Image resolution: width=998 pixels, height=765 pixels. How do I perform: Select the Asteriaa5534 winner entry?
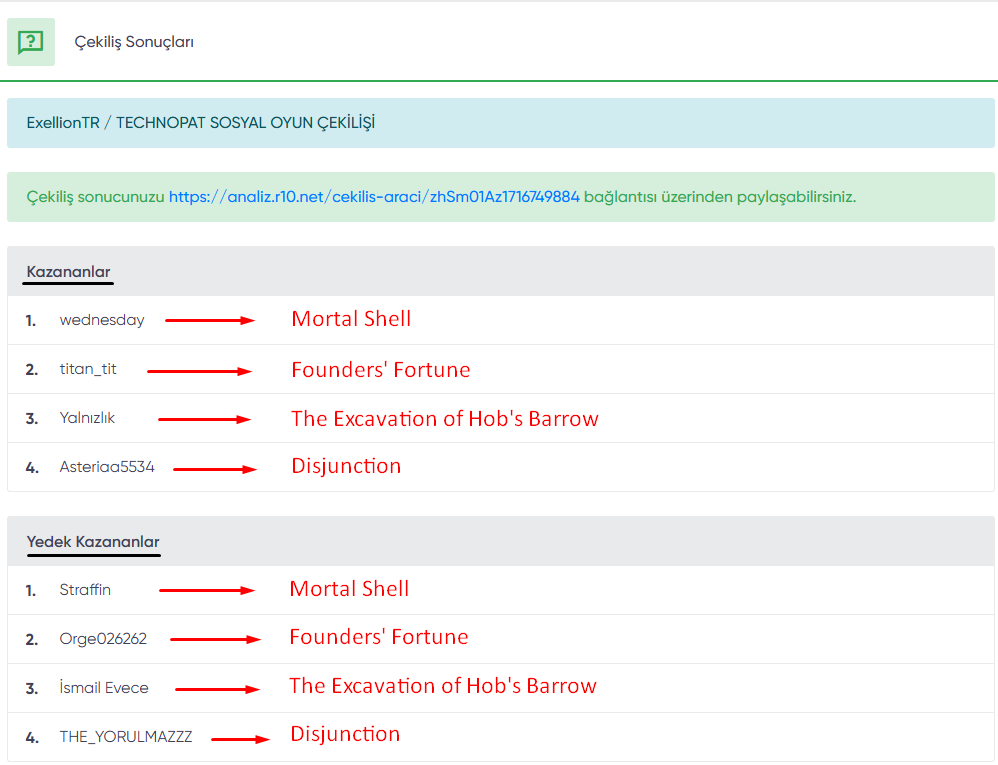pos(107,467)
